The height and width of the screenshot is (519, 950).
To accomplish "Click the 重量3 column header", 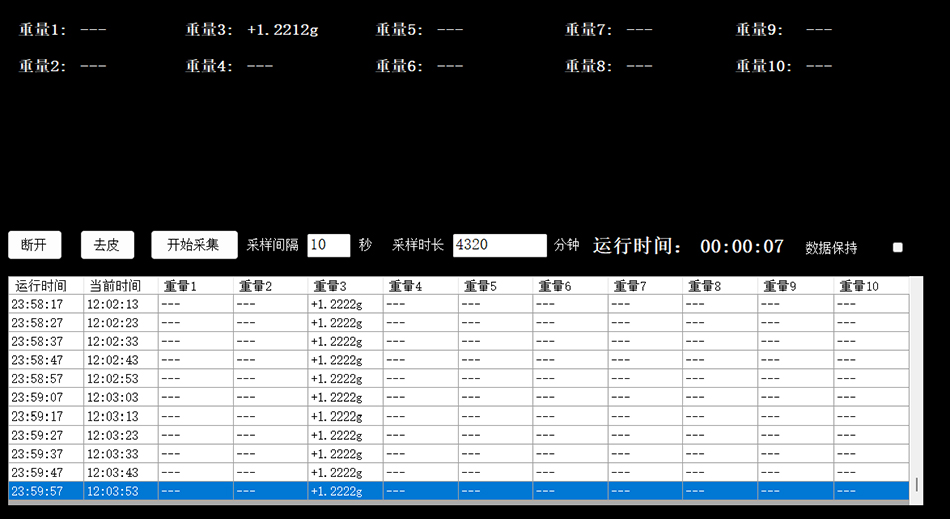I will coord(345,286).
